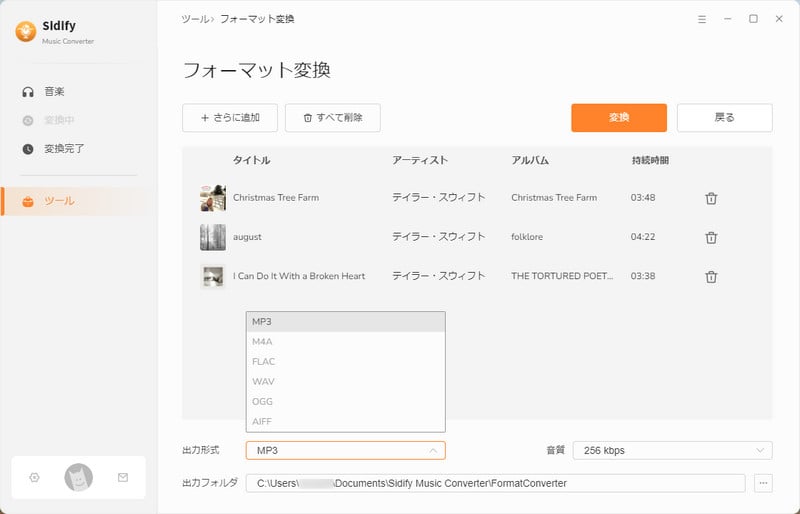The width and height of the screenshot is (800, 514).
Task: Click the headphones icon next to 音楽
Action: pyautogui.click(x=28, y=92)
